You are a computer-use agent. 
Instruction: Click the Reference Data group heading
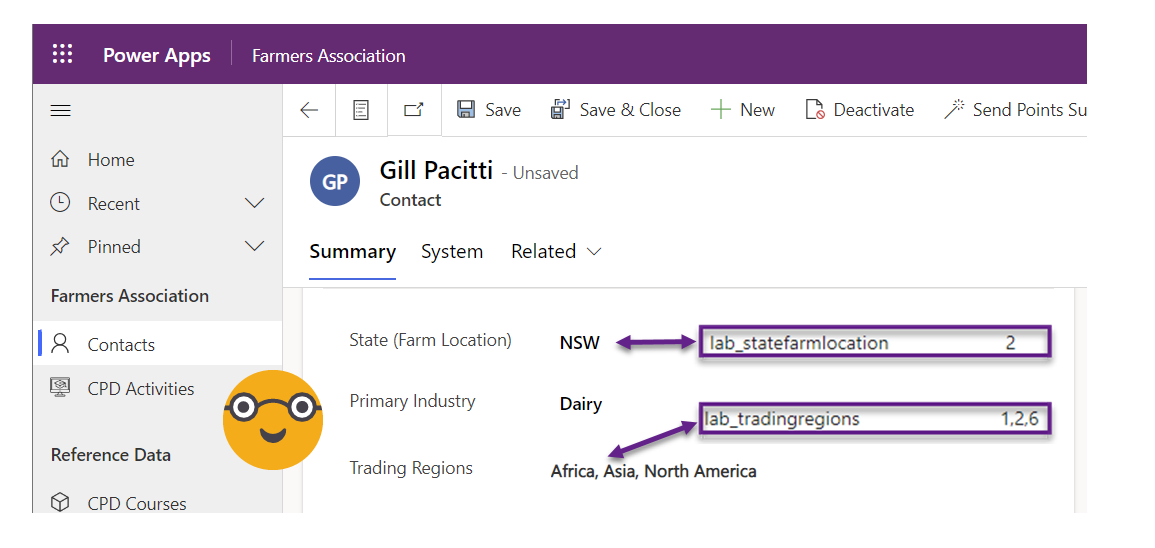110,455
